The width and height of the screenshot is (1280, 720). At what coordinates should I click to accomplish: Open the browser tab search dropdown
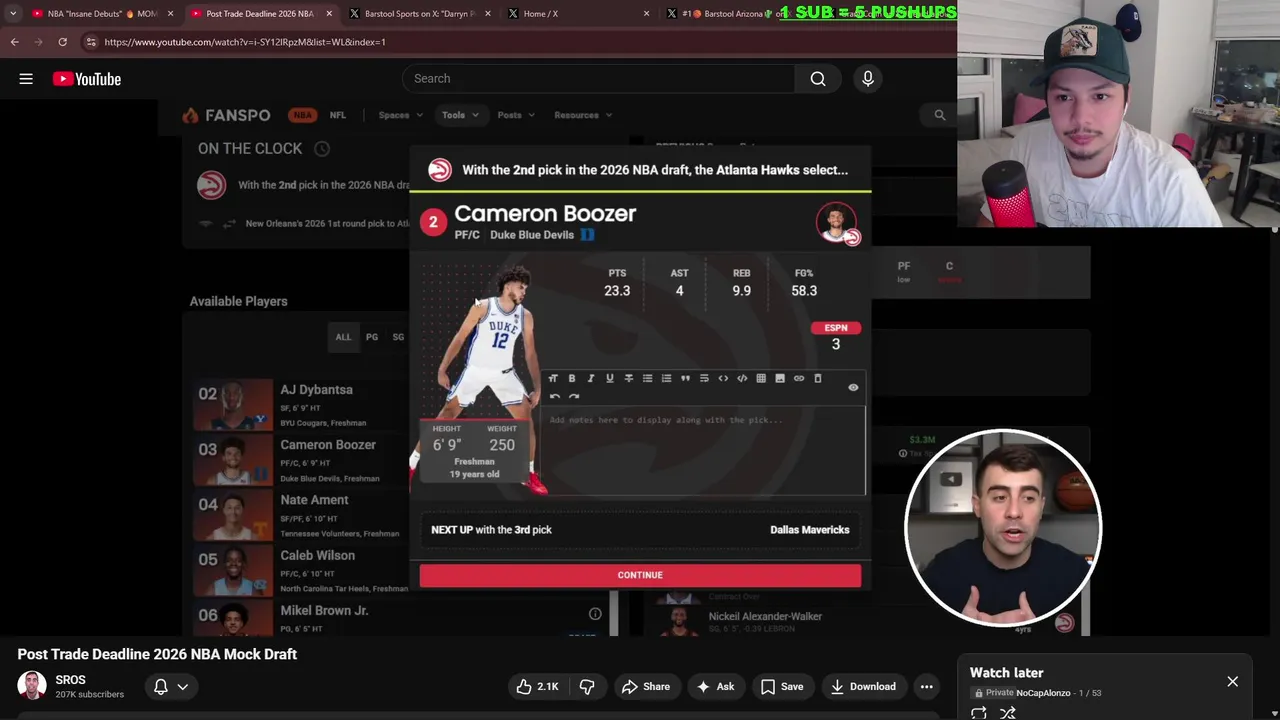[x=13, y=14]
